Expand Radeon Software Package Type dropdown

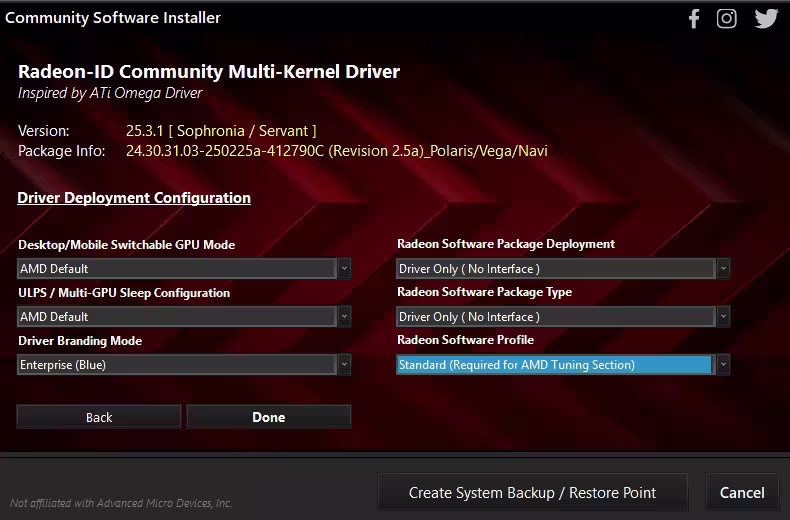click(563, 316)
